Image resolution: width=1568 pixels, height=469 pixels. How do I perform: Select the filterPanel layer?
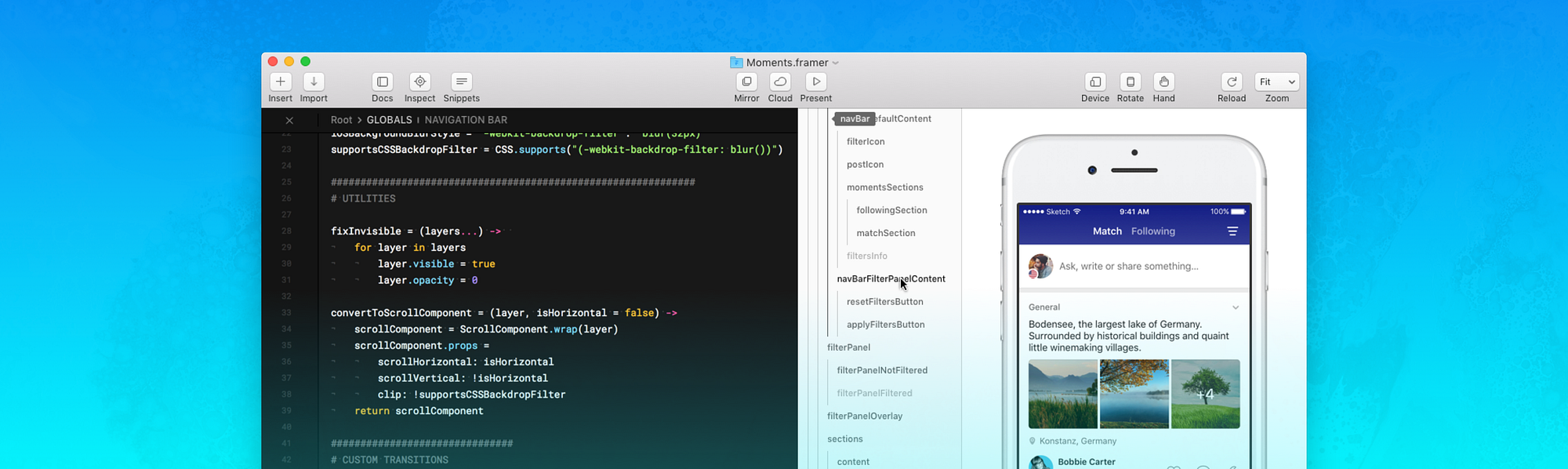coord(848,347)
